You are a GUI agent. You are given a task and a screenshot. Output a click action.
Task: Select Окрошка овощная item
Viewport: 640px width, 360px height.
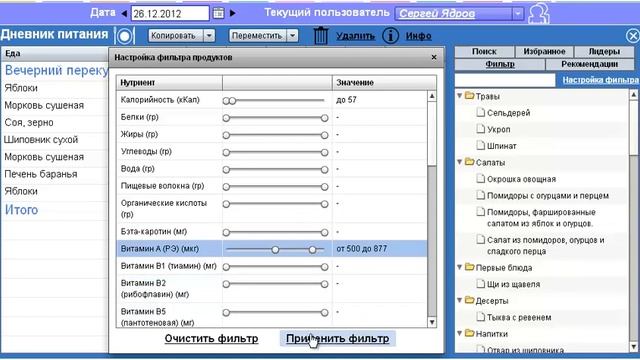click(522, 179)
